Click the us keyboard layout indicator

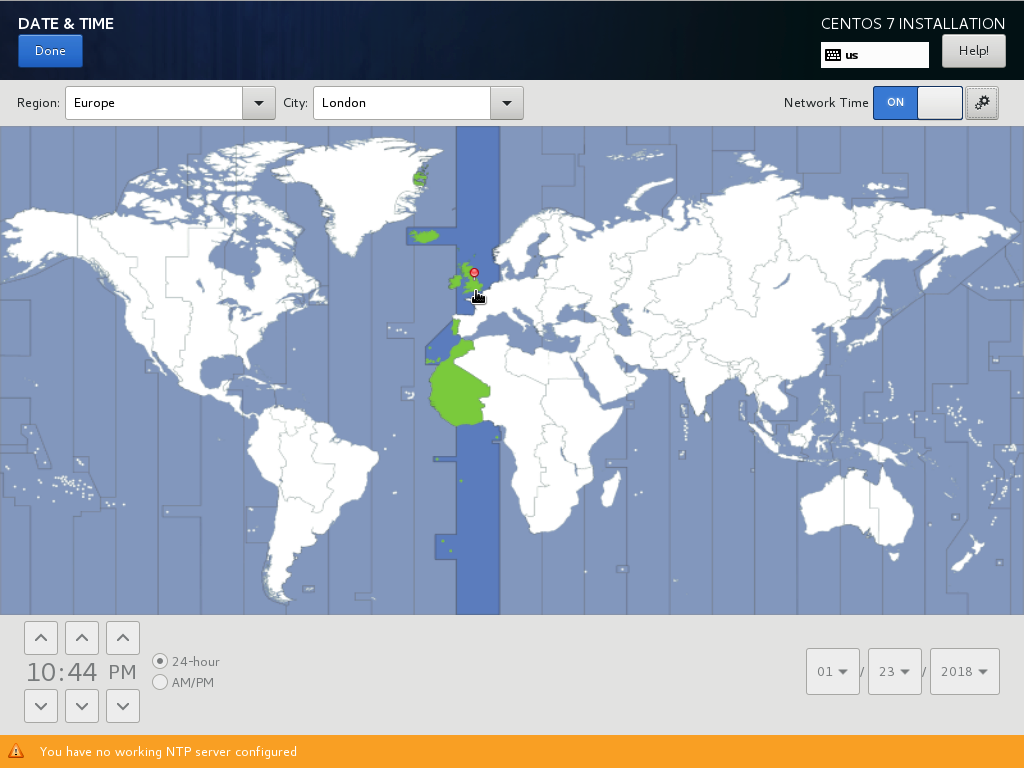click(874, 55)
